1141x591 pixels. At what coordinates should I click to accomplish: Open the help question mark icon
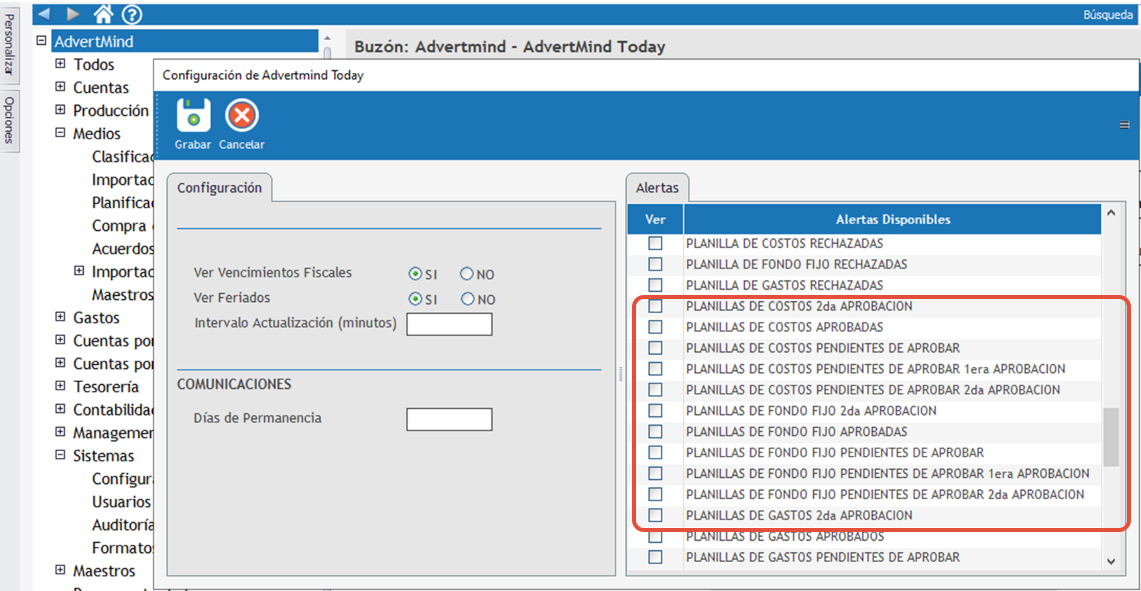(x=132, y=13)
